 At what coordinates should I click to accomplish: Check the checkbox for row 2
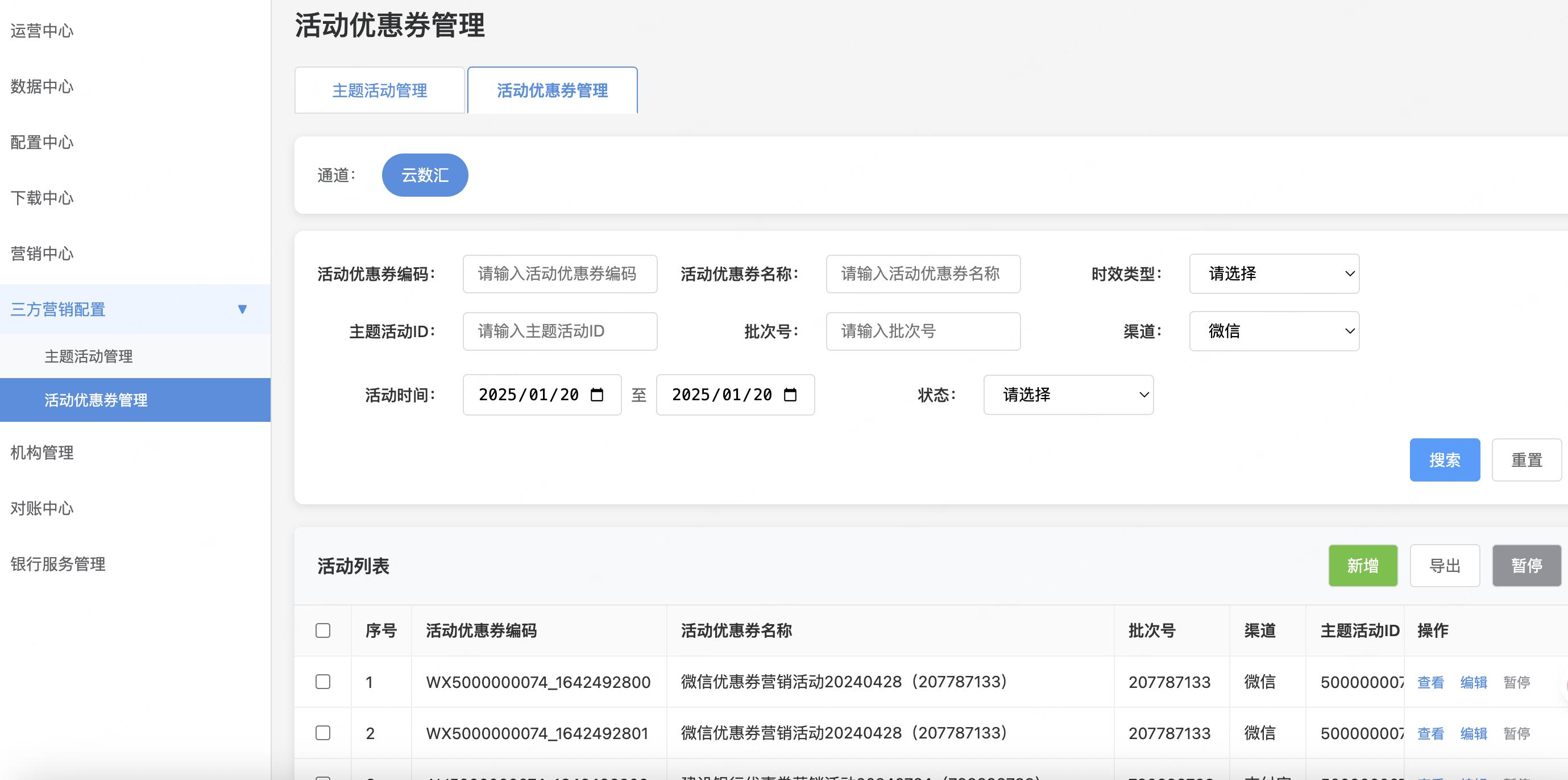click(x=322, y=732)
